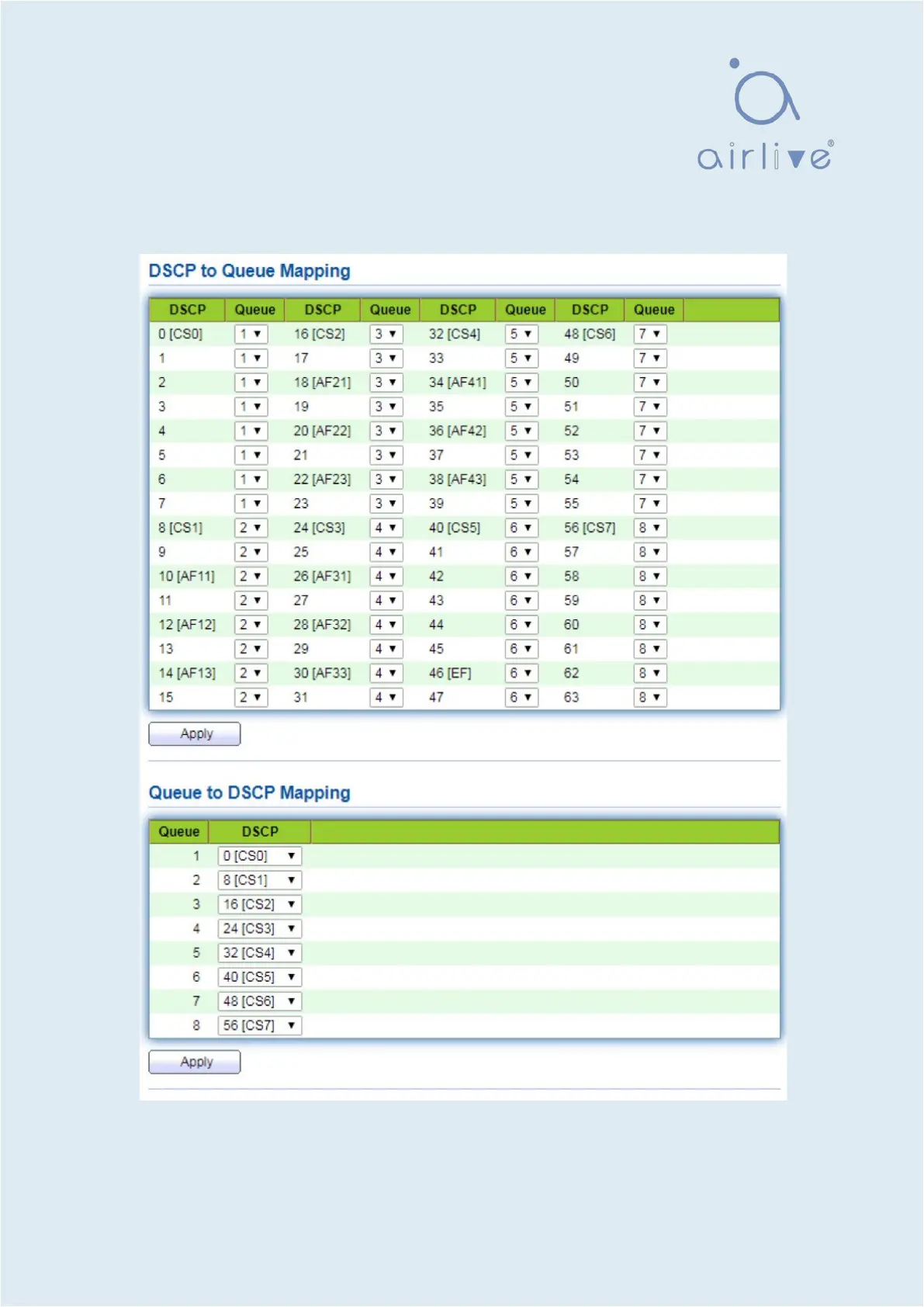Open queue dropdown for DSCP 38 [AF43]

click(x=521, y=480)
